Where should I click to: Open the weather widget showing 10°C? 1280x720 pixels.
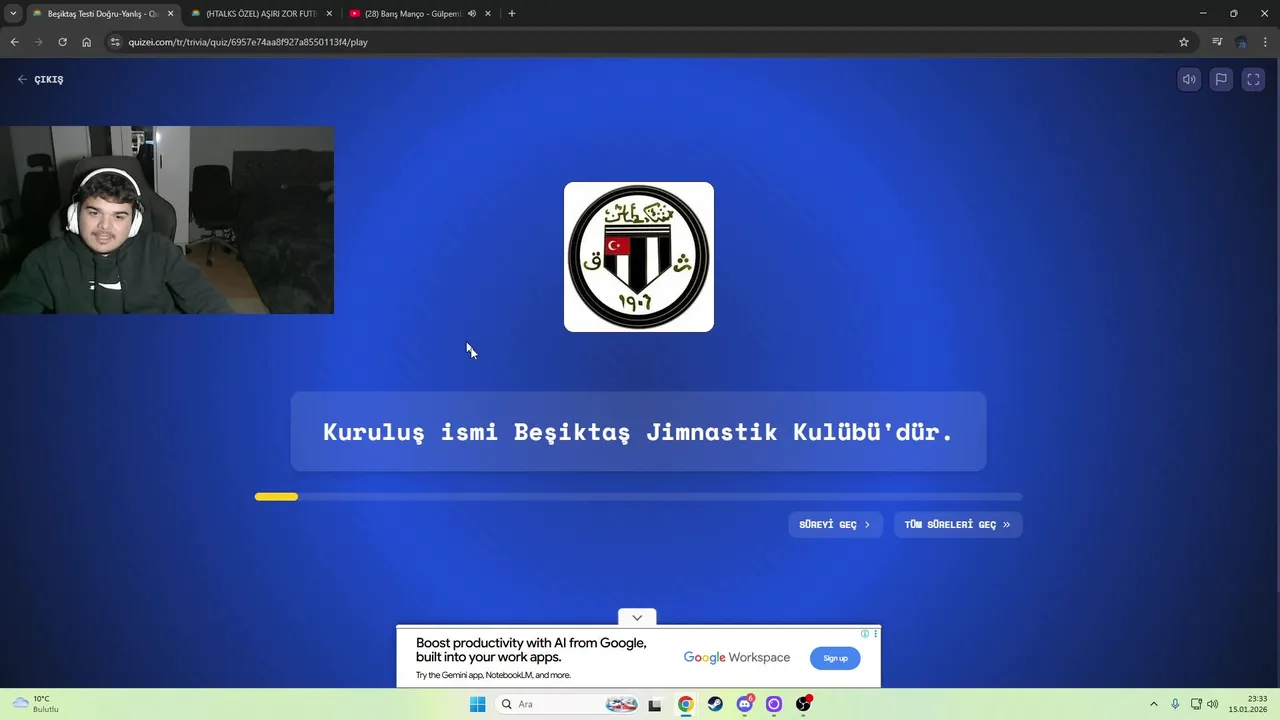tap(35, 704)
